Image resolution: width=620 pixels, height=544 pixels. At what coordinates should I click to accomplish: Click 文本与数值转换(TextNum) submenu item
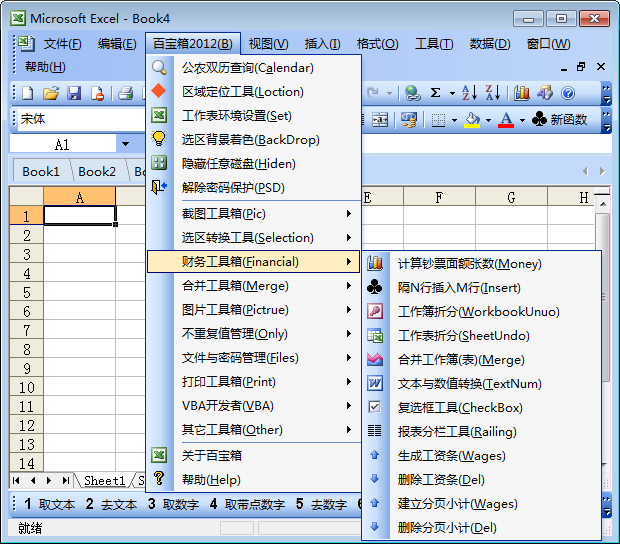[482, 383]
